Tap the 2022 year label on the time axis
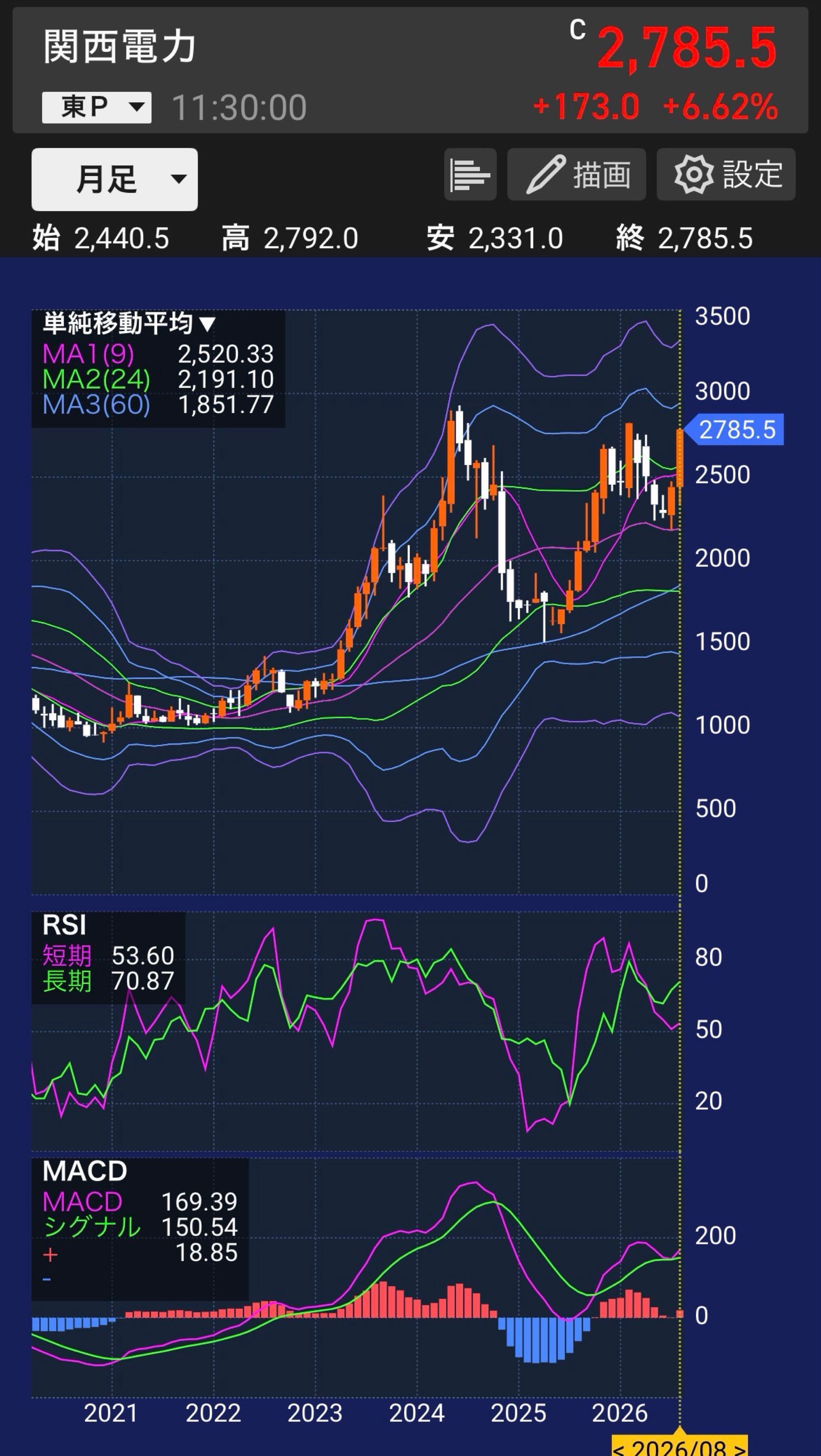This screenshot has height=1456, width=821. (x=213, y=1414)
